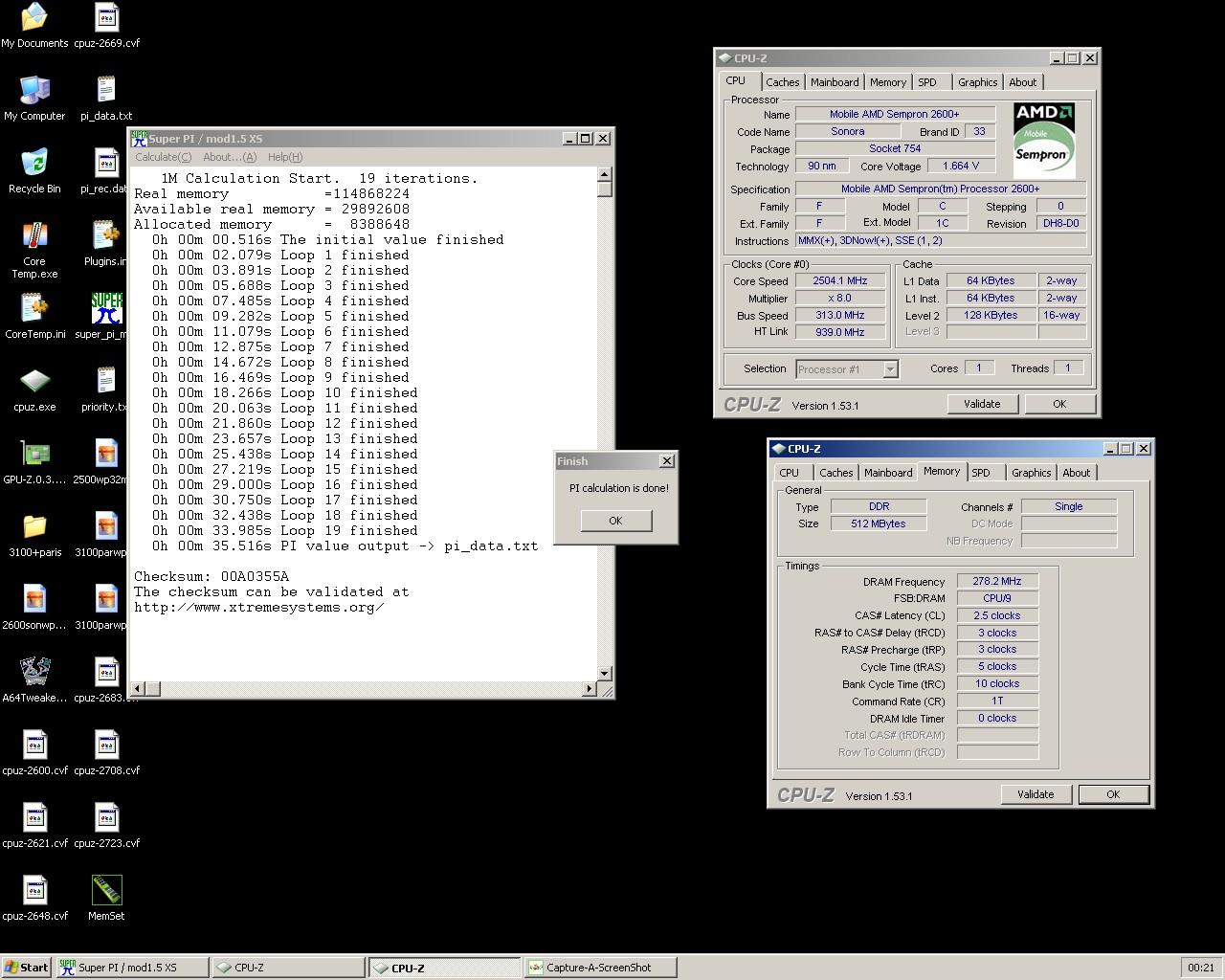Select the priority.txt desktop file

click(106, 390)
